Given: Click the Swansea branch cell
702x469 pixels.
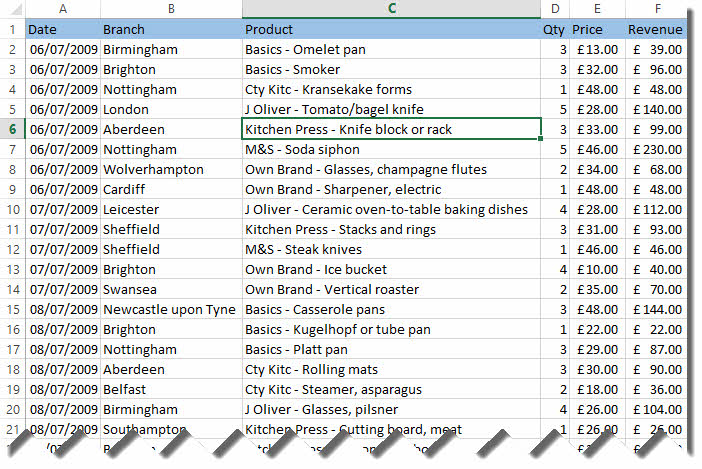Looking at the screenshot, I should pyautogui.click(x=171, y=290).
